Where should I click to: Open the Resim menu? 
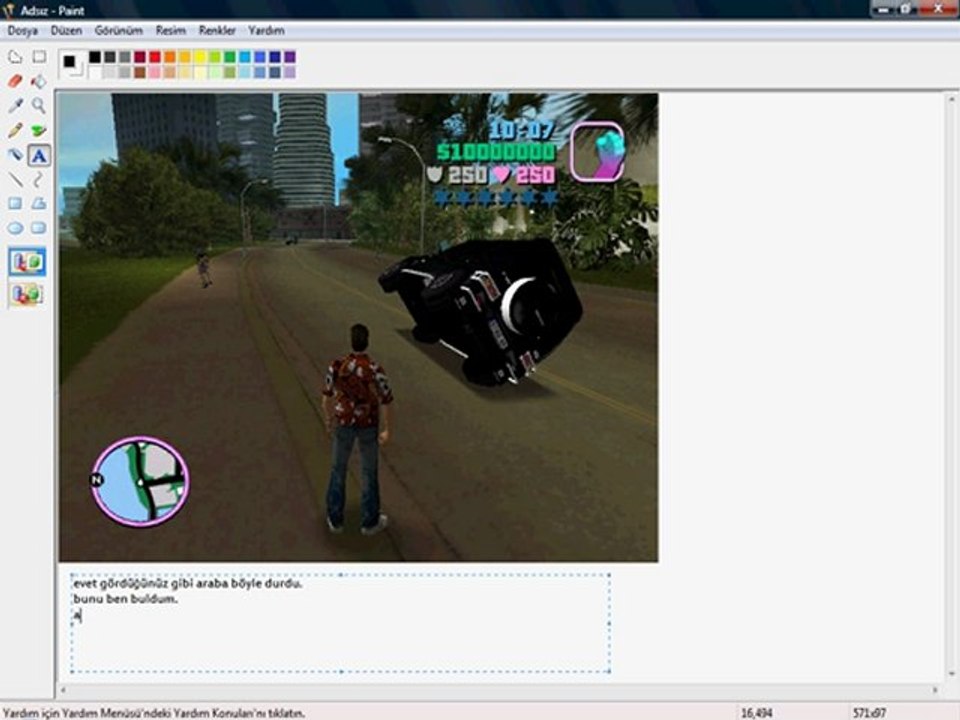(171, 30)
